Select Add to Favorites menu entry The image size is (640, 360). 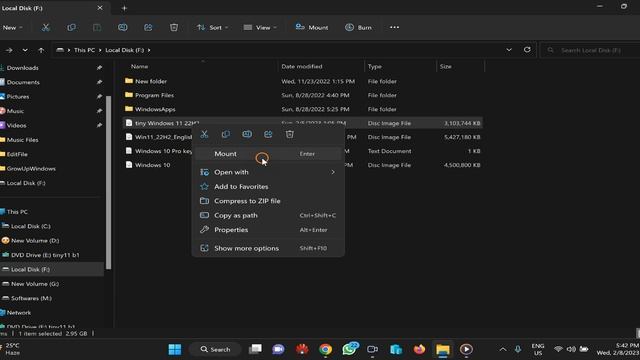click(x=268, y=187)
